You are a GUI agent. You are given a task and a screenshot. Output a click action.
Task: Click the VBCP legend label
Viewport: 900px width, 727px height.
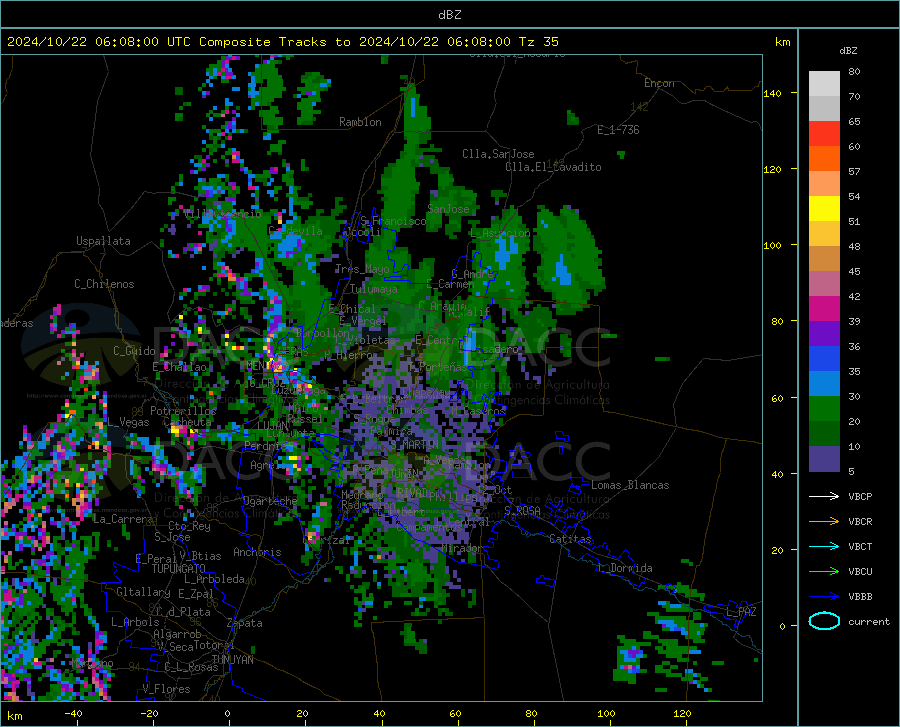(x=860, y=496)
